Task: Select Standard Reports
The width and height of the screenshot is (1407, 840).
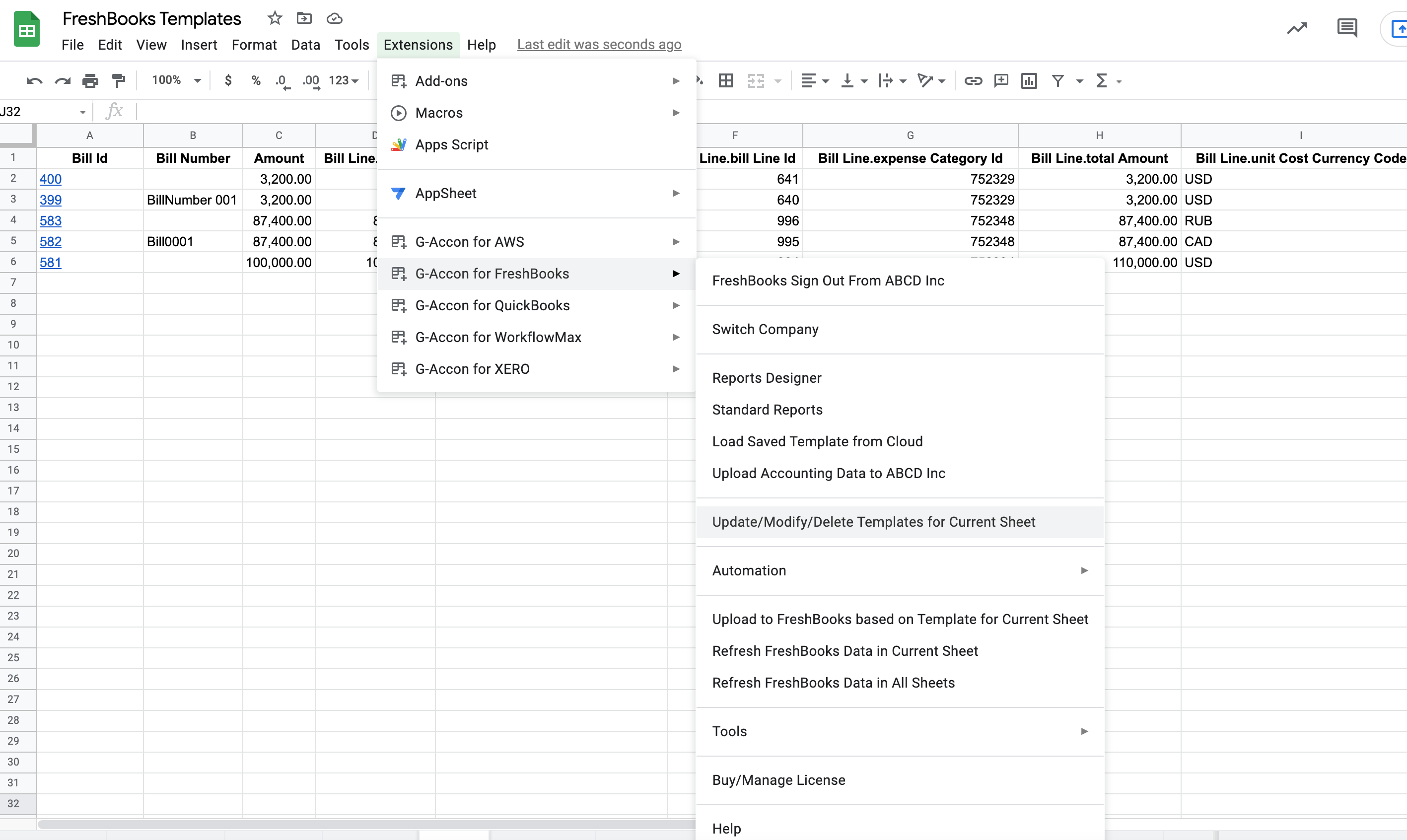Action: (900, 410)
